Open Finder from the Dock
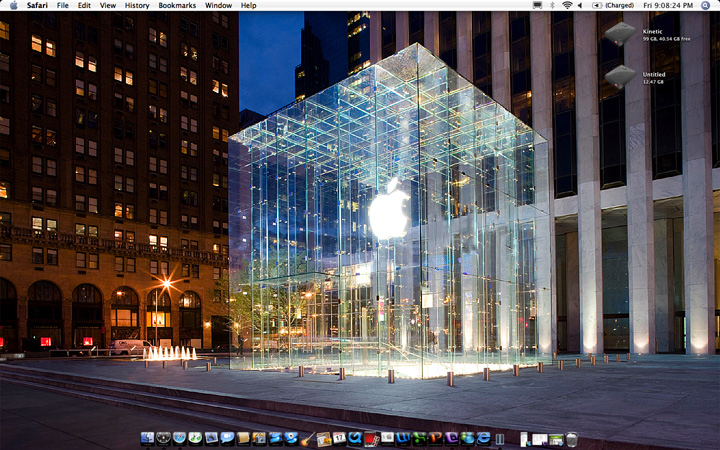Screen dimensions: 720x450 (148, 439)
